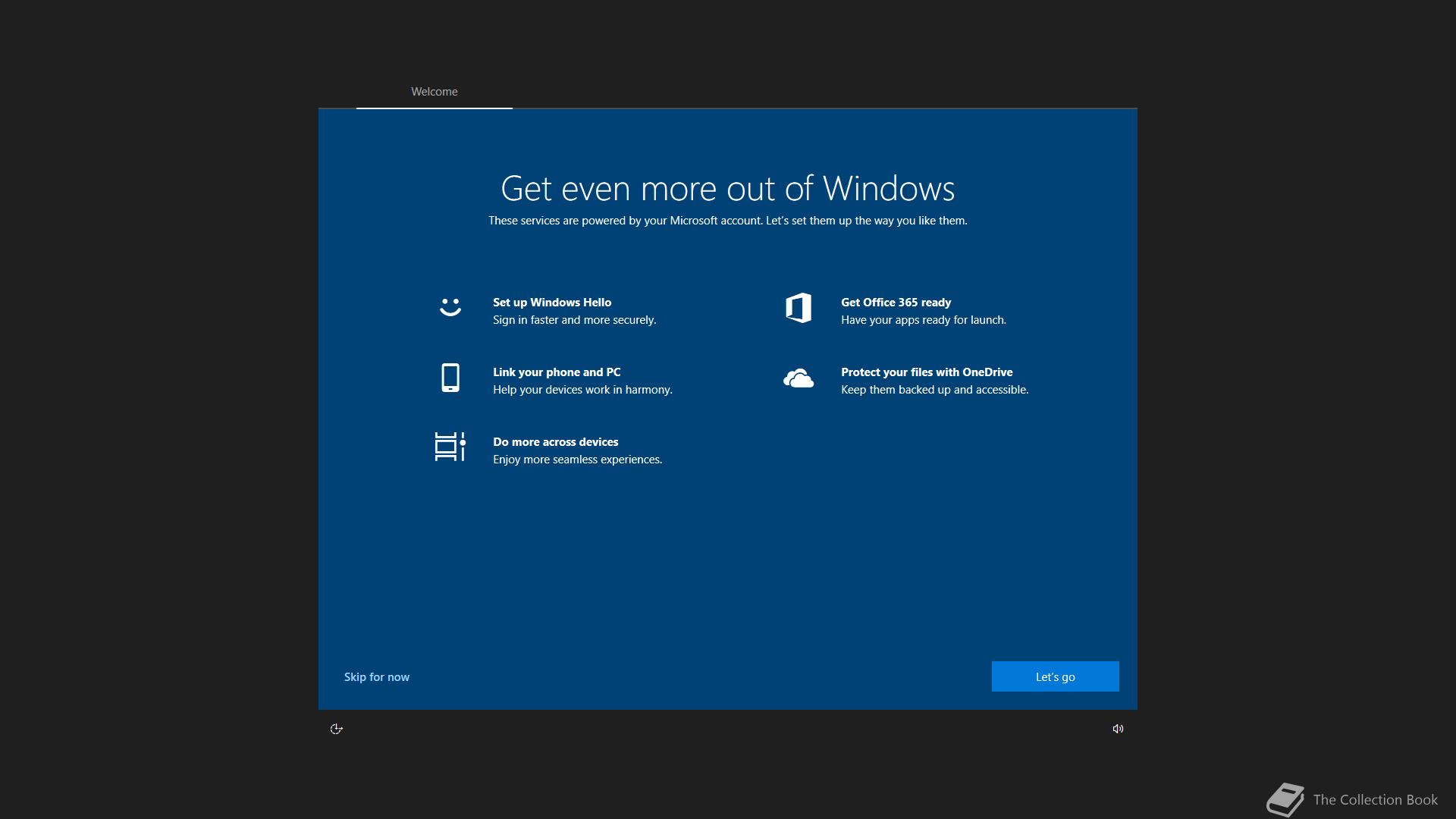
Task: Click the Let's go button
Action: coord(1055,676)
